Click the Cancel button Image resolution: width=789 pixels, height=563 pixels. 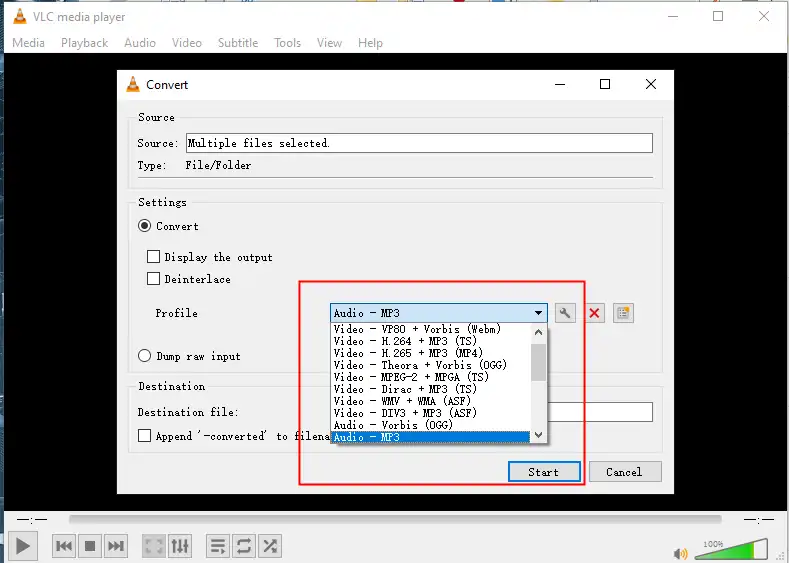[625, 472]
